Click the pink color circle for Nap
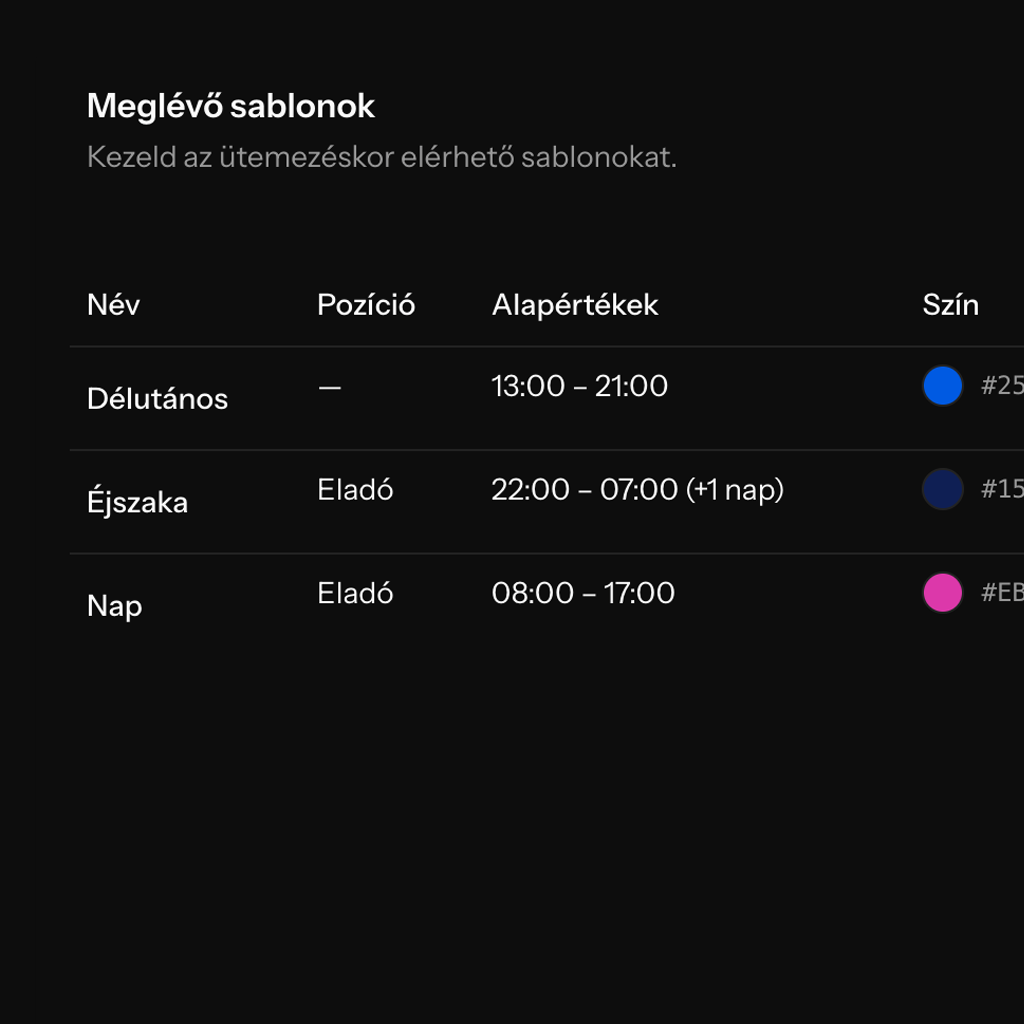The width and height of the screenshot is (1024, 1024). 941,592
